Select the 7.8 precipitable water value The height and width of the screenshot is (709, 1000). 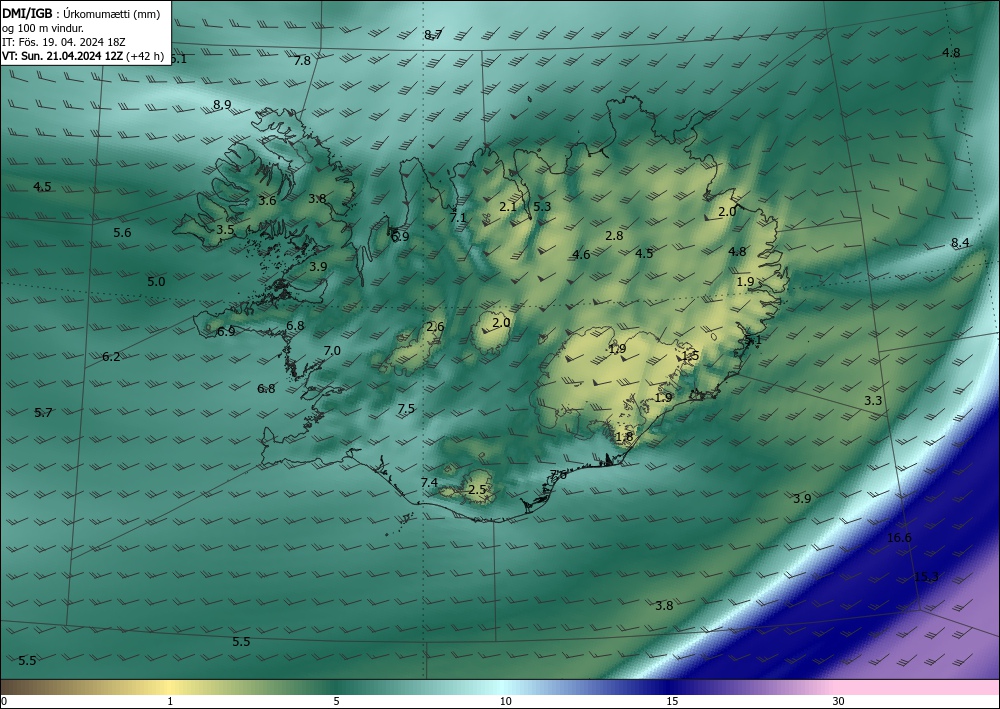tap(302, 61)
